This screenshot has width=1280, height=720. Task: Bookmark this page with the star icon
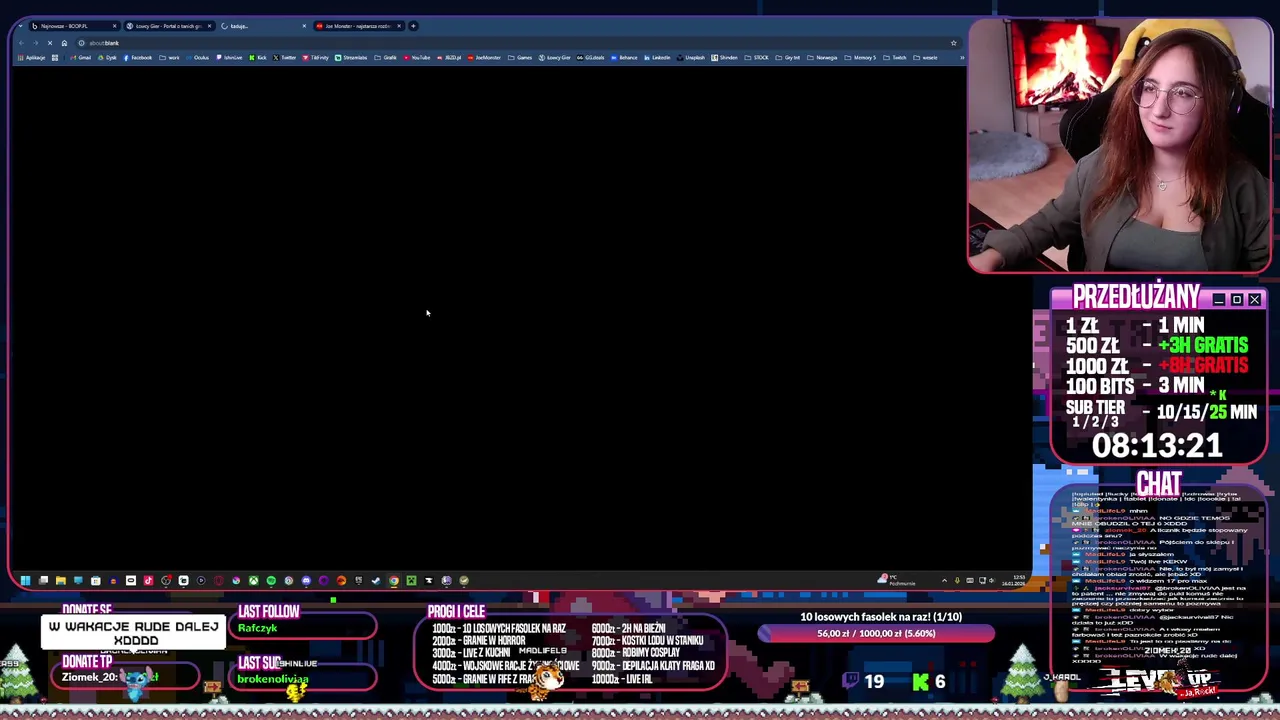[953, 43]
